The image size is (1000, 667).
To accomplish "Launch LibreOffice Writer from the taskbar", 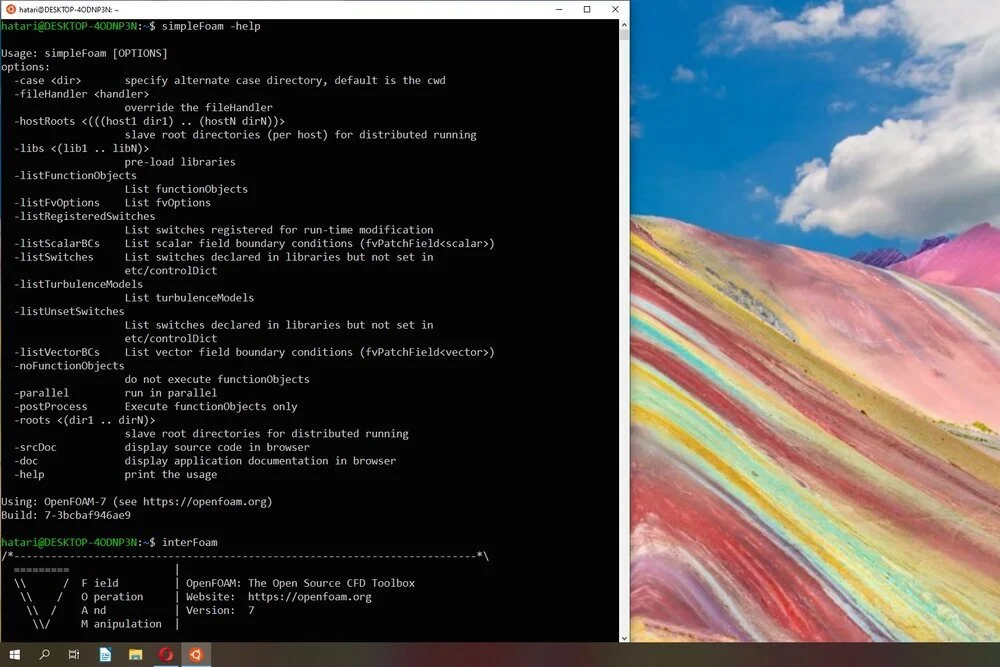I will 104,654.
